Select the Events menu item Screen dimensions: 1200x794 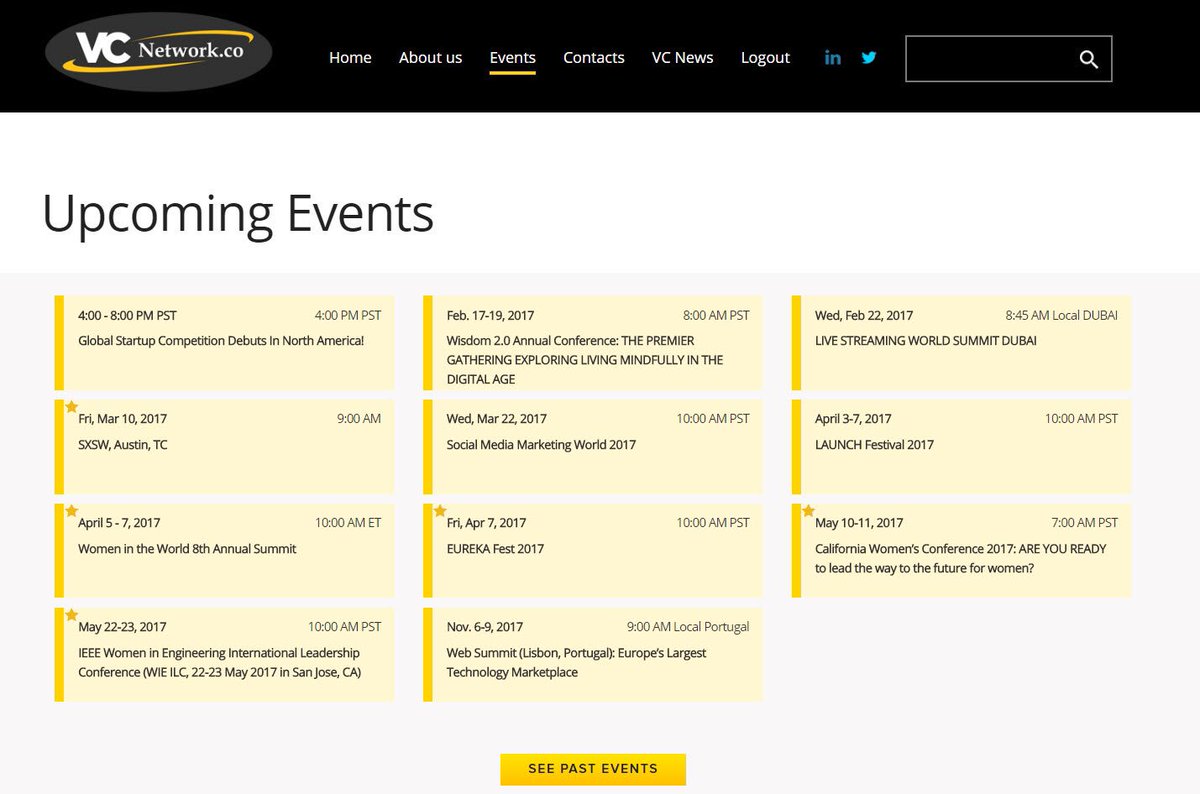click(x=512, y=57)
